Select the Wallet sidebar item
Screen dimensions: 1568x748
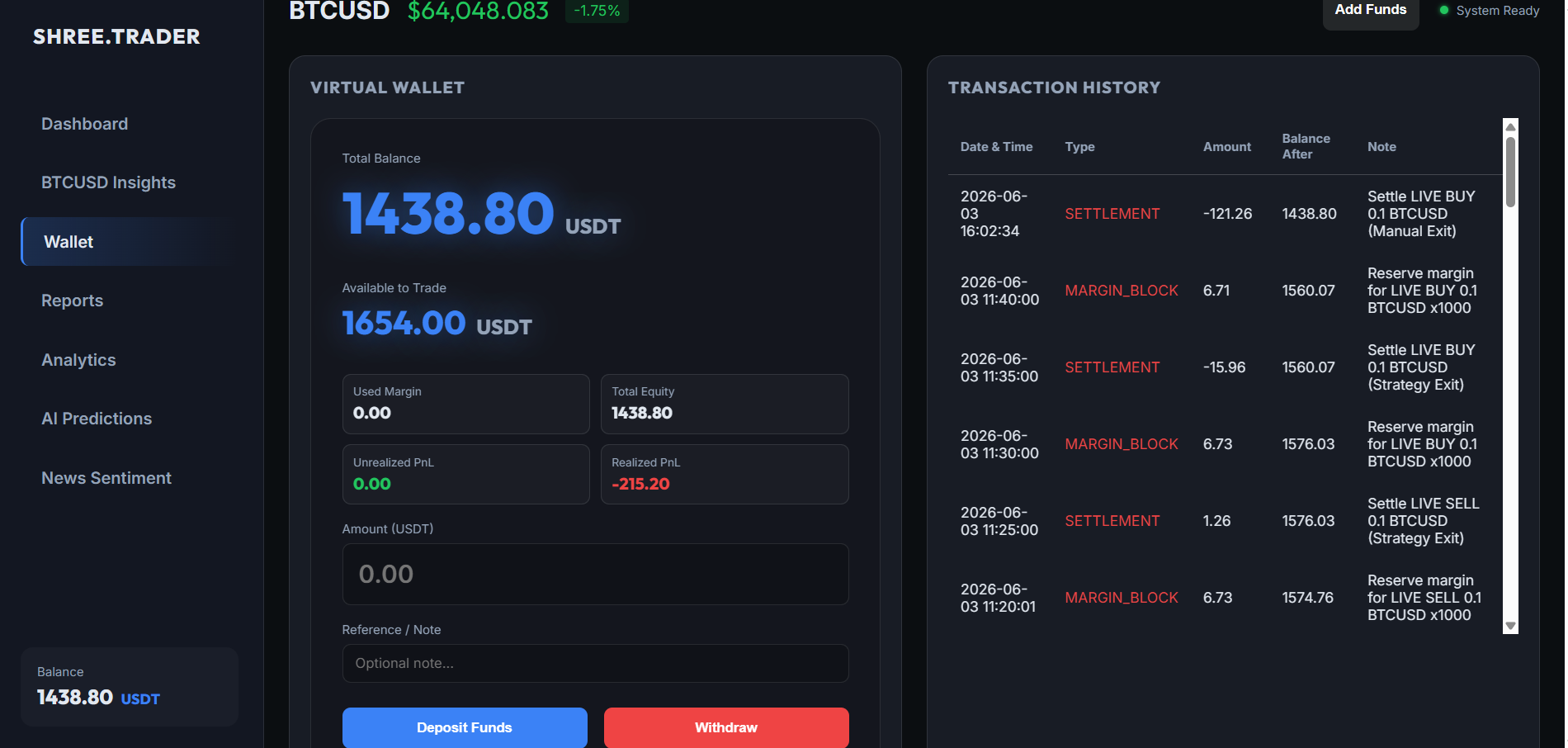pos(130,242)
